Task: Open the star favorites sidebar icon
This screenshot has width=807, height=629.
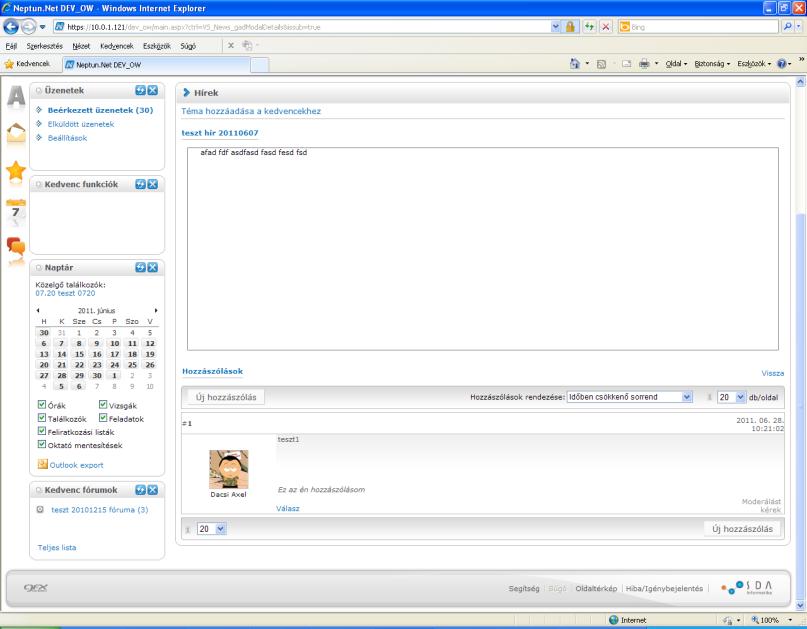Action: pyautogui.click(x=16, y=171)
